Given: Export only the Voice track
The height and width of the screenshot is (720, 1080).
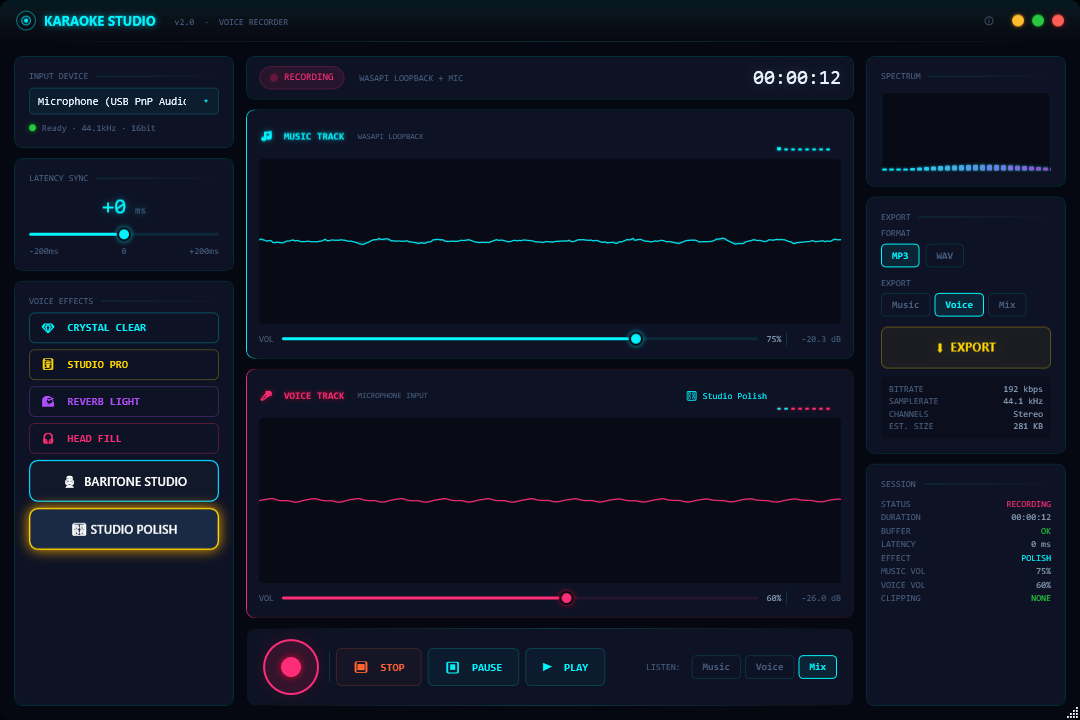Looking at the screenshot, I should [x=959, y=305].
